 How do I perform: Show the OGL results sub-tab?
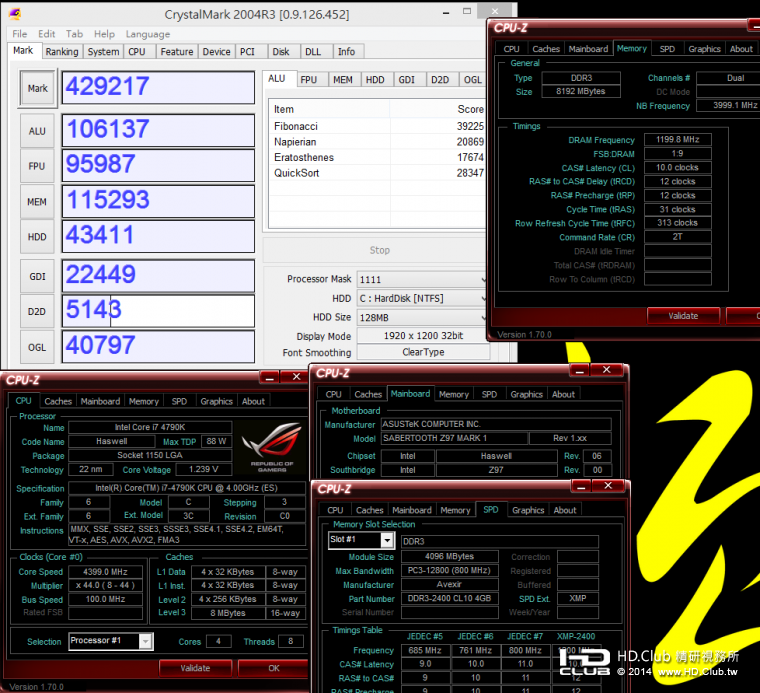coord(473,79)
